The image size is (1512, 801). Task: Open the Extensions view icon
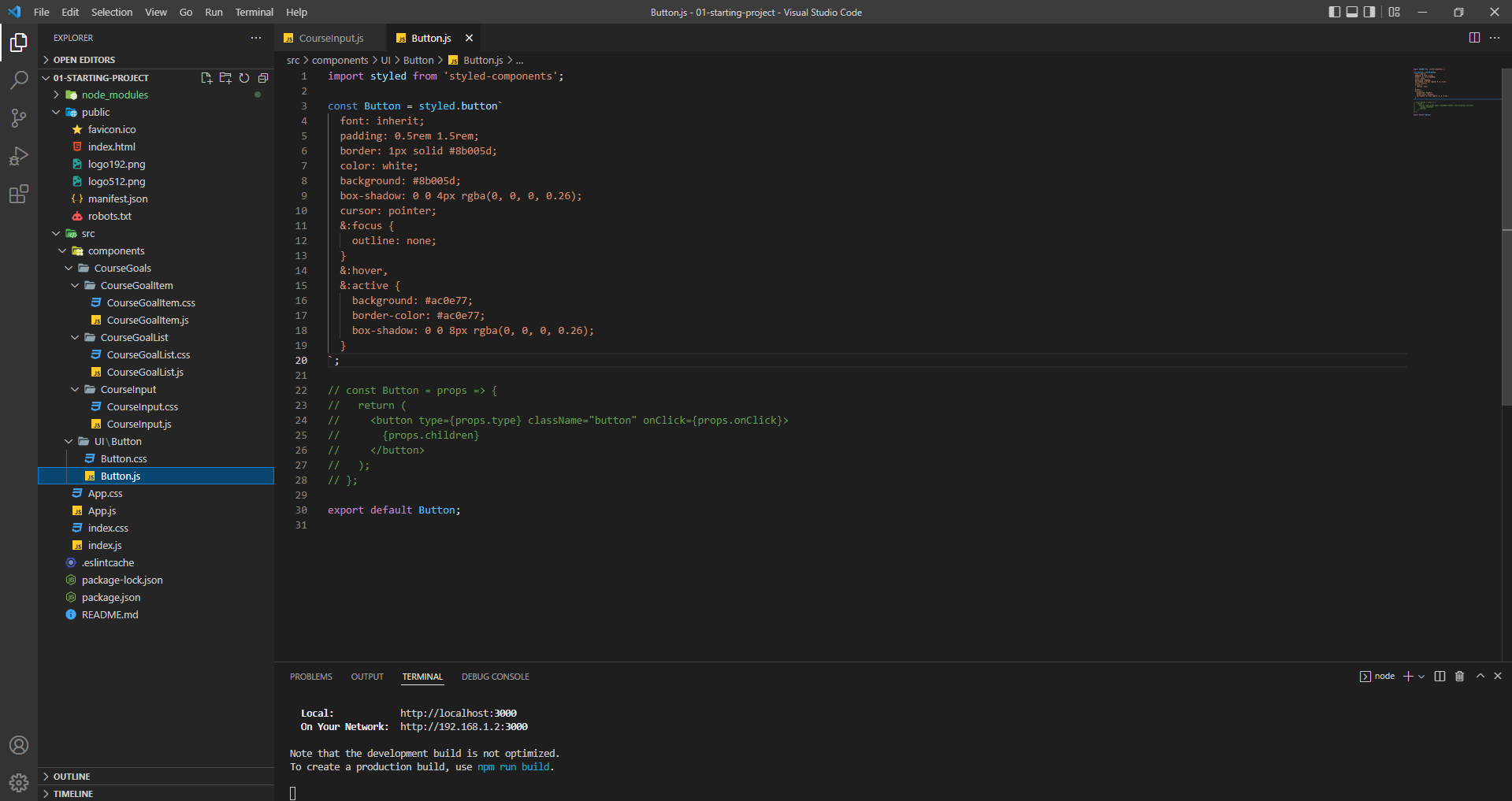click(19, 193)
